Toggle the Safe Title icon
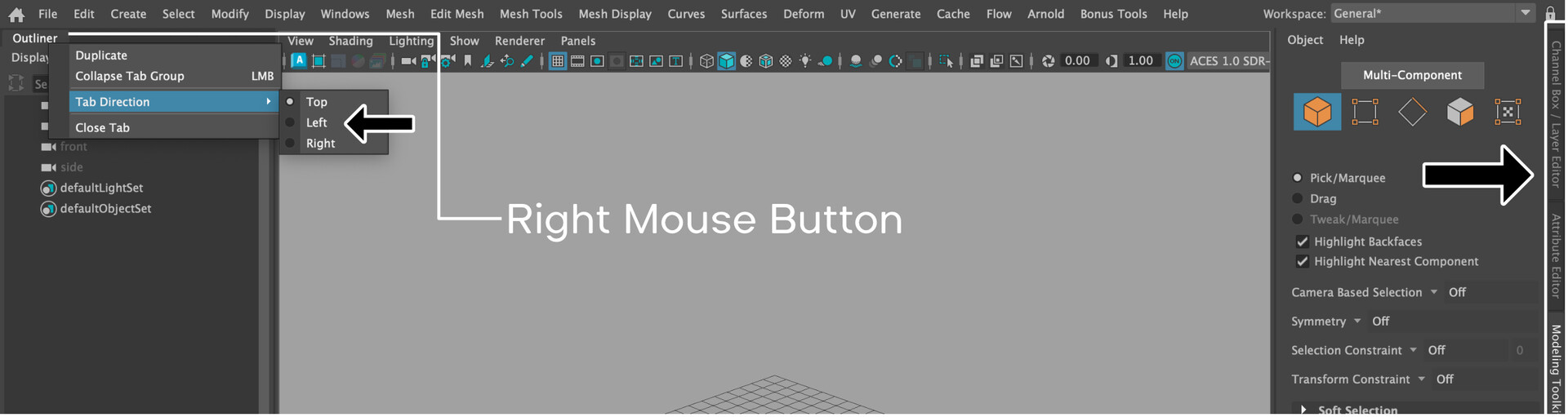Screen dimensions: 1568x417 [x=675, y=61]
